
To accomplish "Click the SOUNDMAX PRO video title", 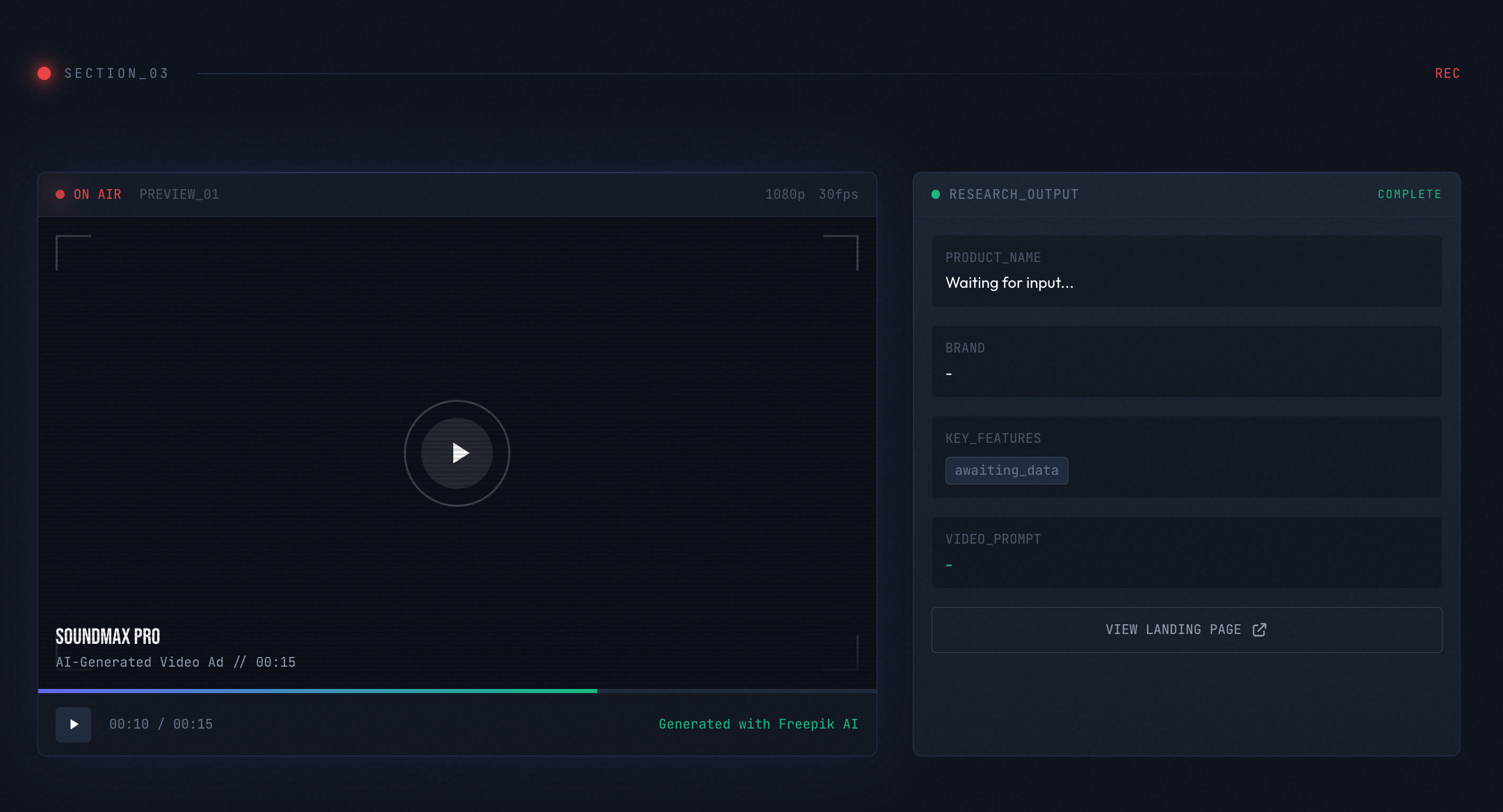I will pos(108,637).
